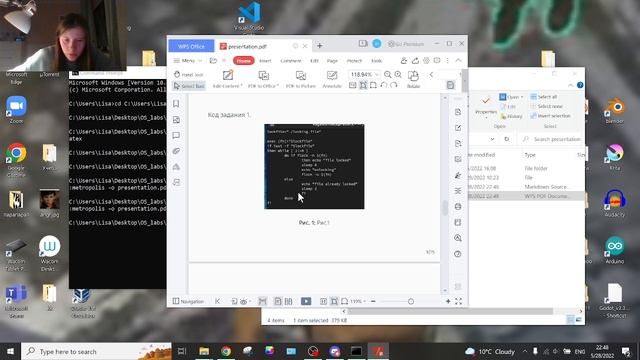The height and width of the screenshot is (360, 640).
Task: Switch to the Comment ribbon tab
Action: click(x=291, y=60)
